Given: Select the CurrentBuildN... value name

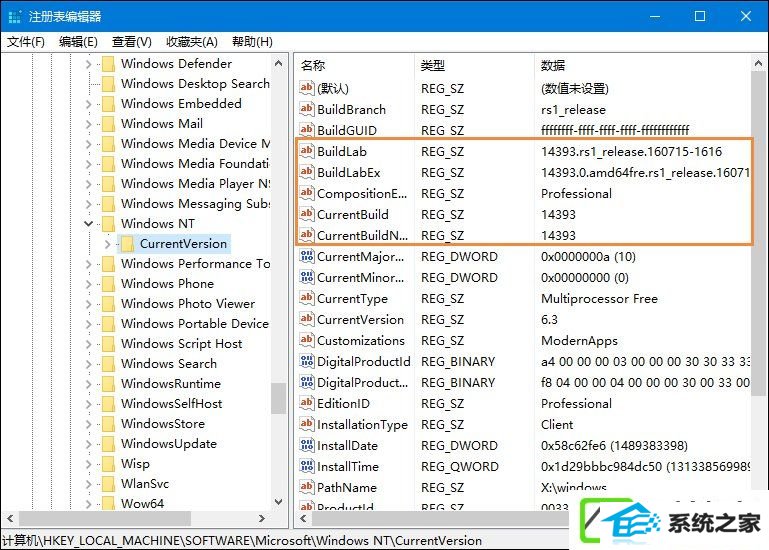Looking at the screenshot, I should 362,236.
